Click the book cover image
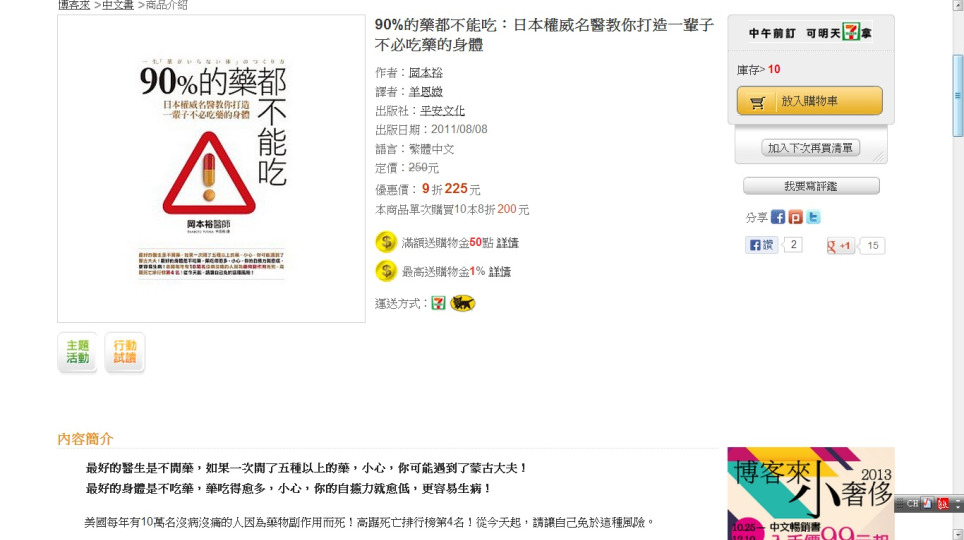Image resolution: width=964 pixels, height=540 pixels. tap(211, 169)
